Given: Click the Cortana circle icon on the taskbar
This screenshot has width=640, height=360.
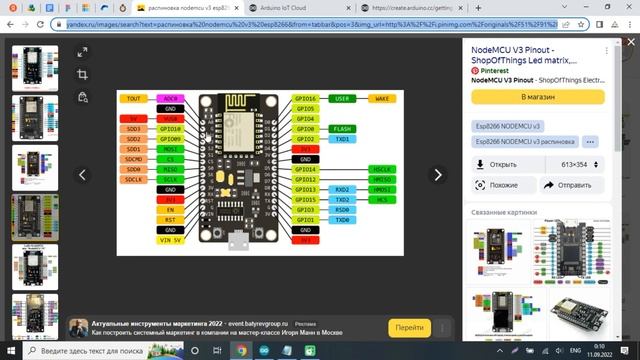Looking at the screenshot, I should click(195, 351).
